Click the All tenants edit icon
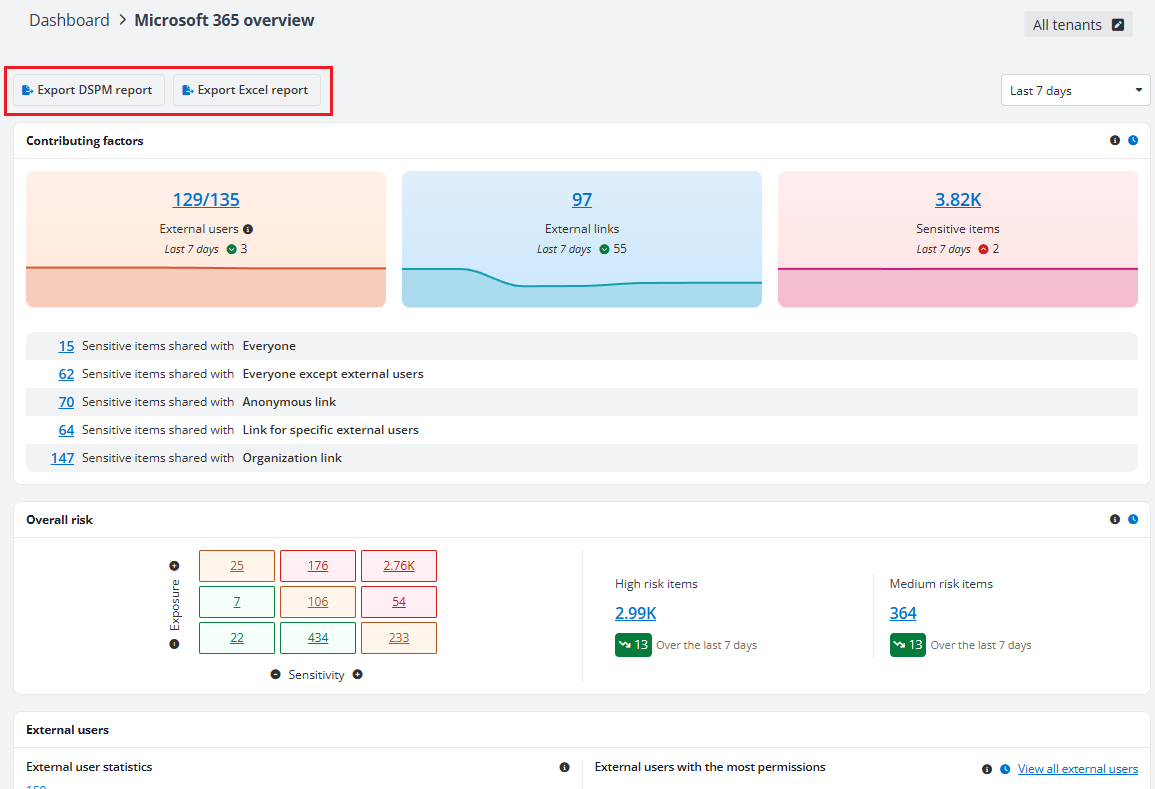 (1118, 25)
